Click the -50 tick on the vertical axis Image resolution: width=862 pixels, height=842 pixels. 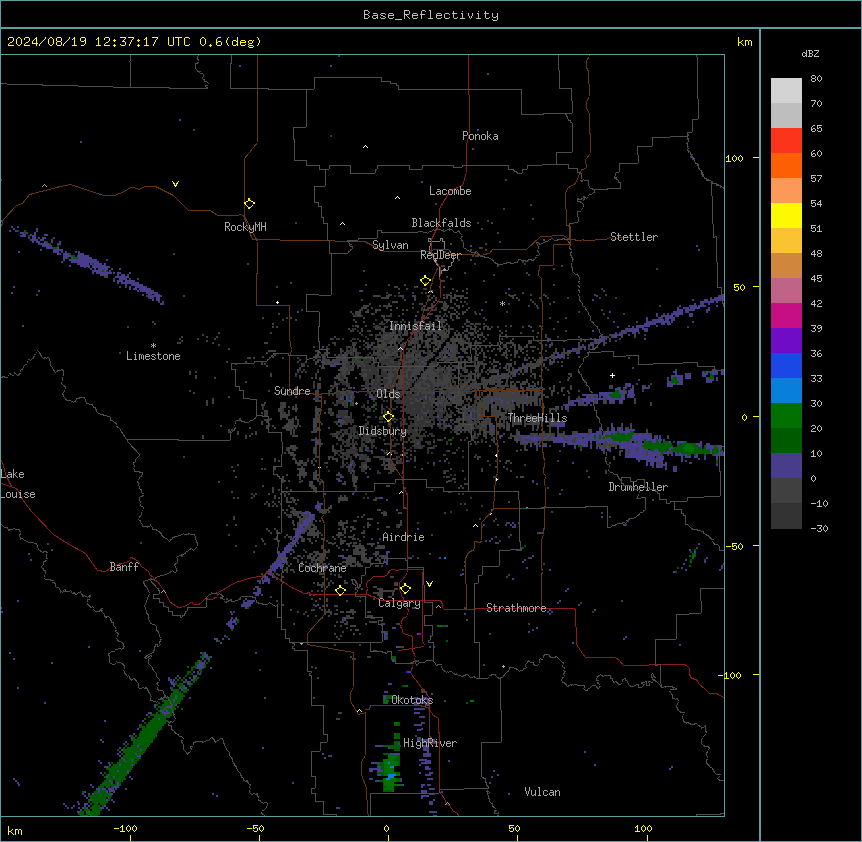point(734,546)
